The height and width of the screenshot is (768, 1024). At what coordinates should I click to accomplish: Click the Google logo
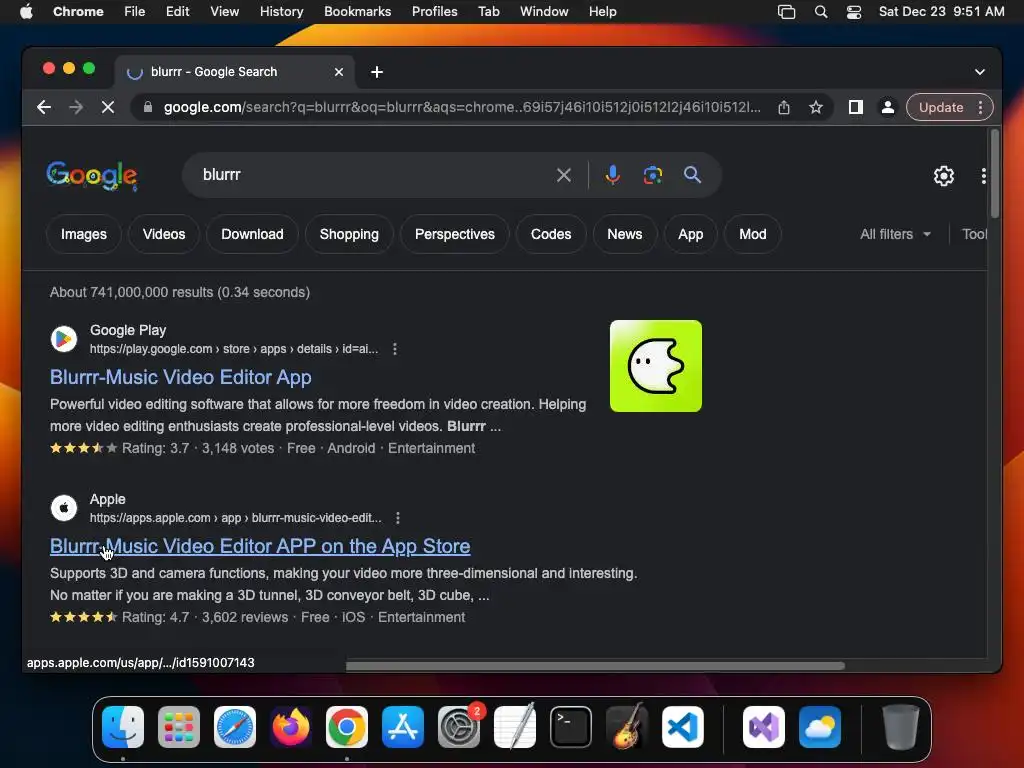click(92, 176)
